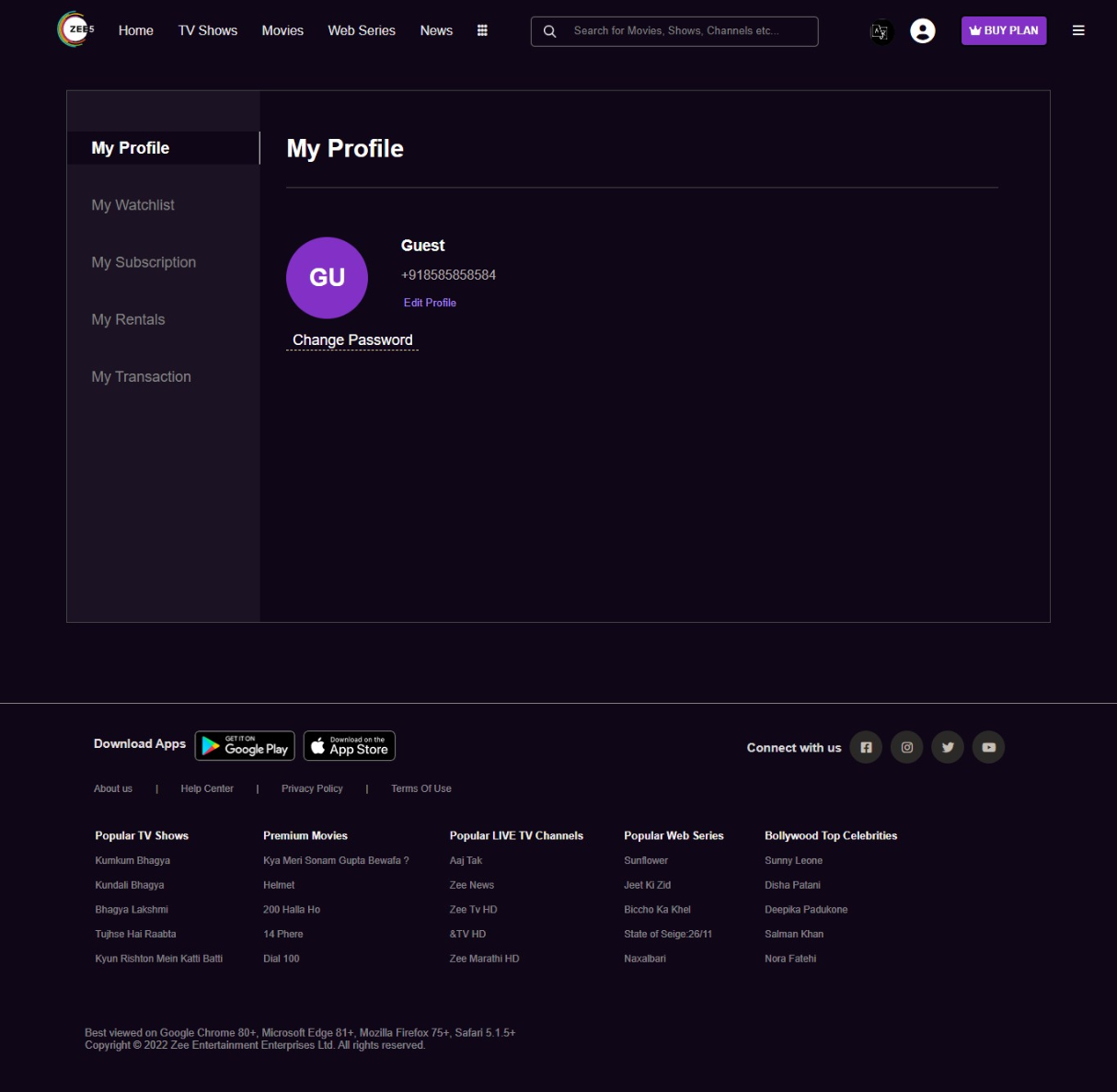Click Buy Plan button
1117x1092 pixels.
(1004, 30)
